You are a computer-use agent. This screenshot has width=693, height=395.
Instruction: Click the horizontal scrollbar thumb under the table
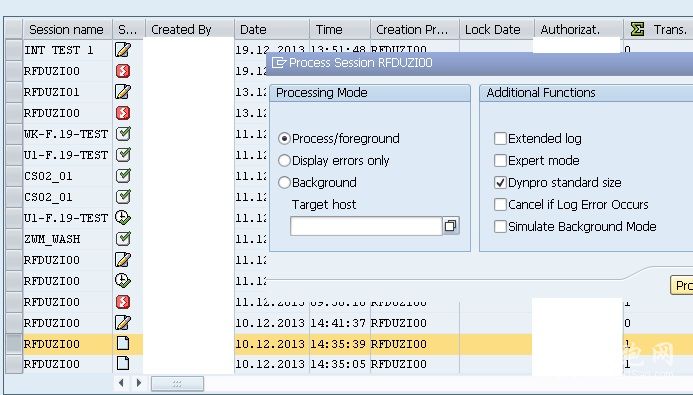pyautogui.click(x=177, y=384)
